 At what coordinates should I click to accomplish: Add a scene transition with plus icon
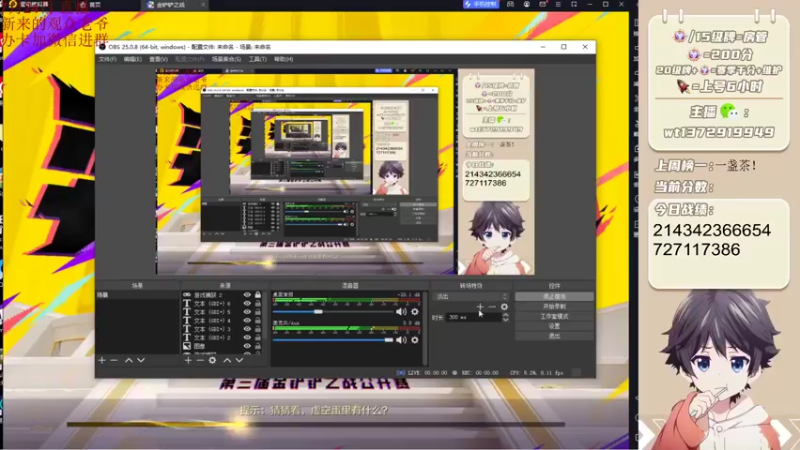pos(480,307)
